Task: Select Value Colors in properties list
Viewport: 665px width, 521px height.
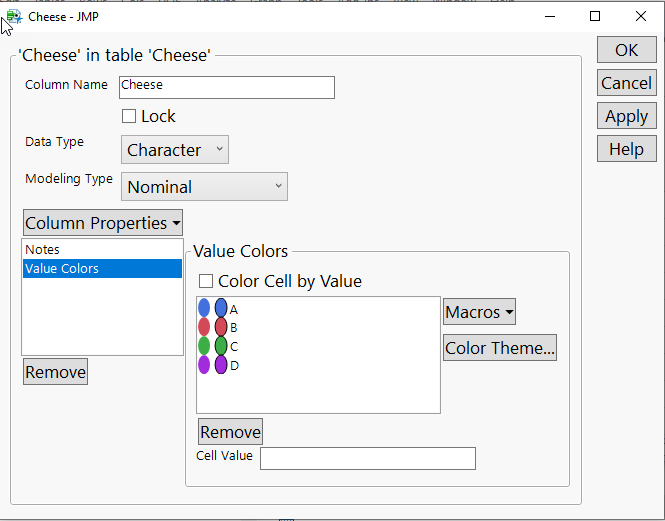Action: click(62, 268)
